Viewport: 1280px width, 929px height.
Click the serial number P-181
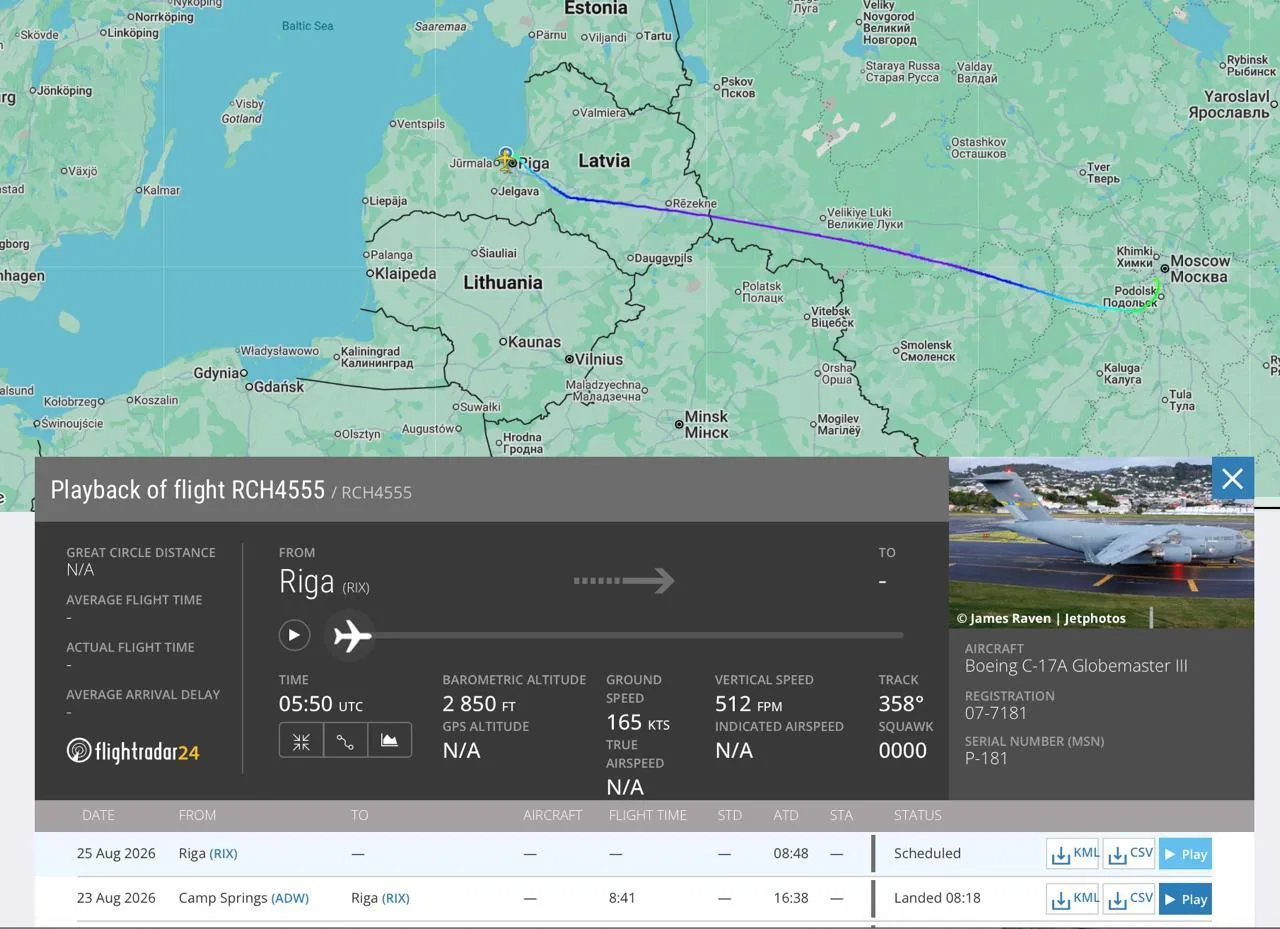point(986,758)
